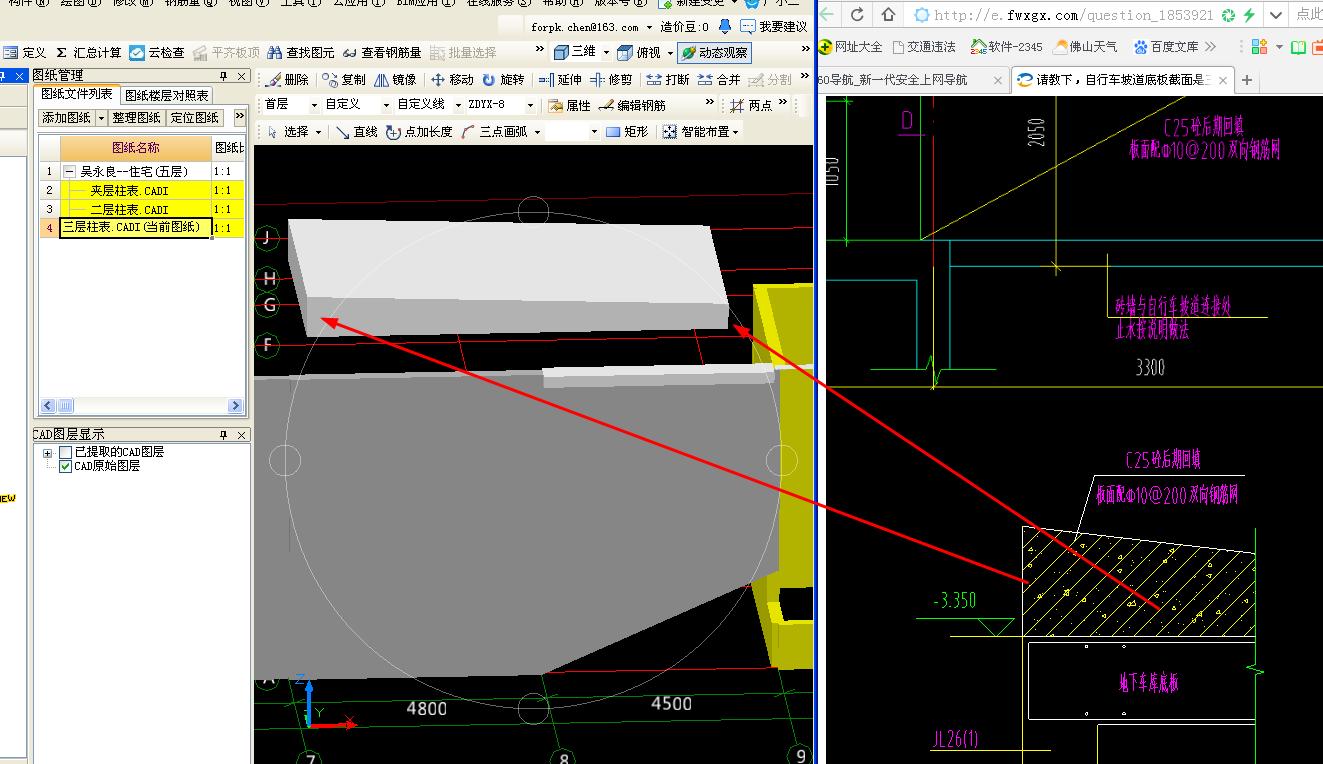1323x764 pixels.
Task: Select 三层柱表.CADI current drawing row
Action: 136,228
